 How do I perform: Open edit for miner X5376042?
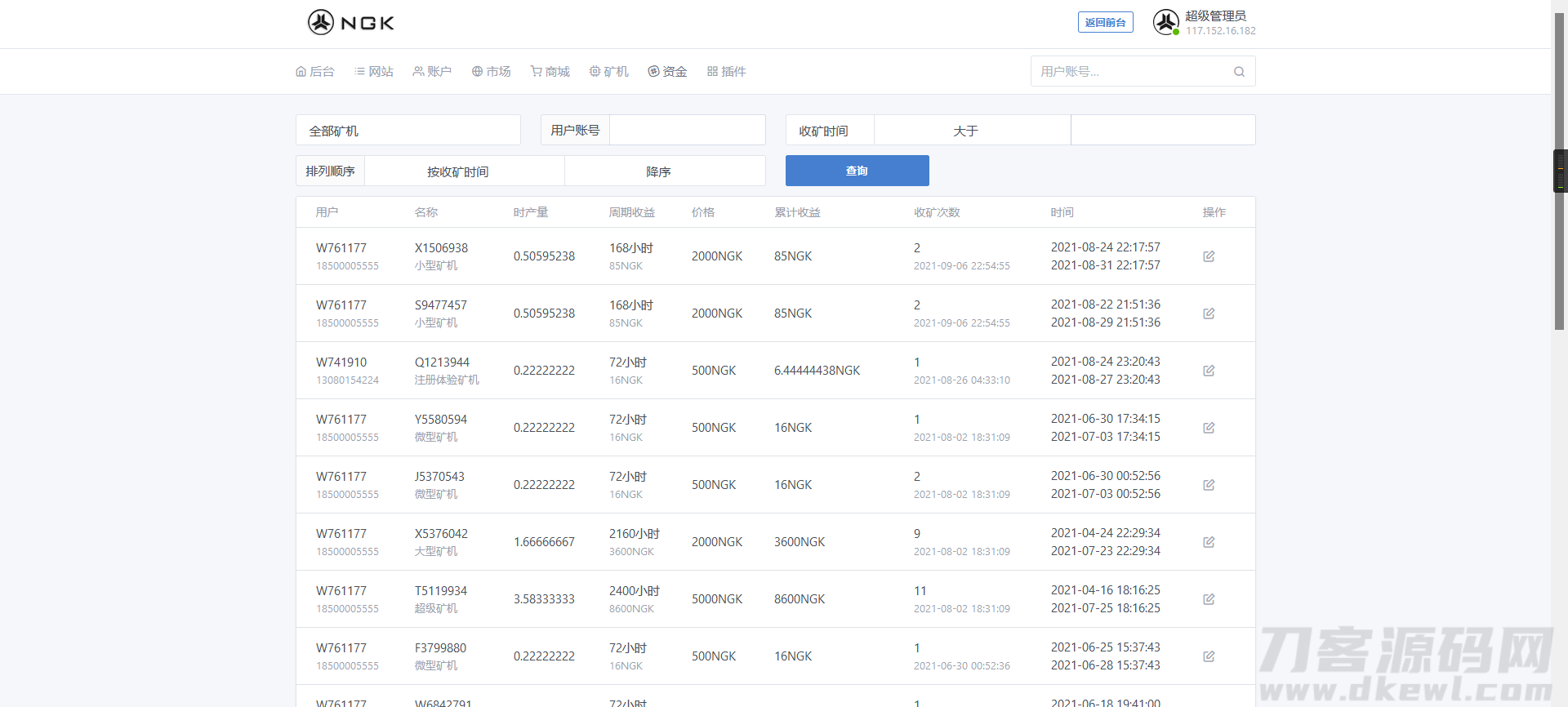tap(1209, 542)
